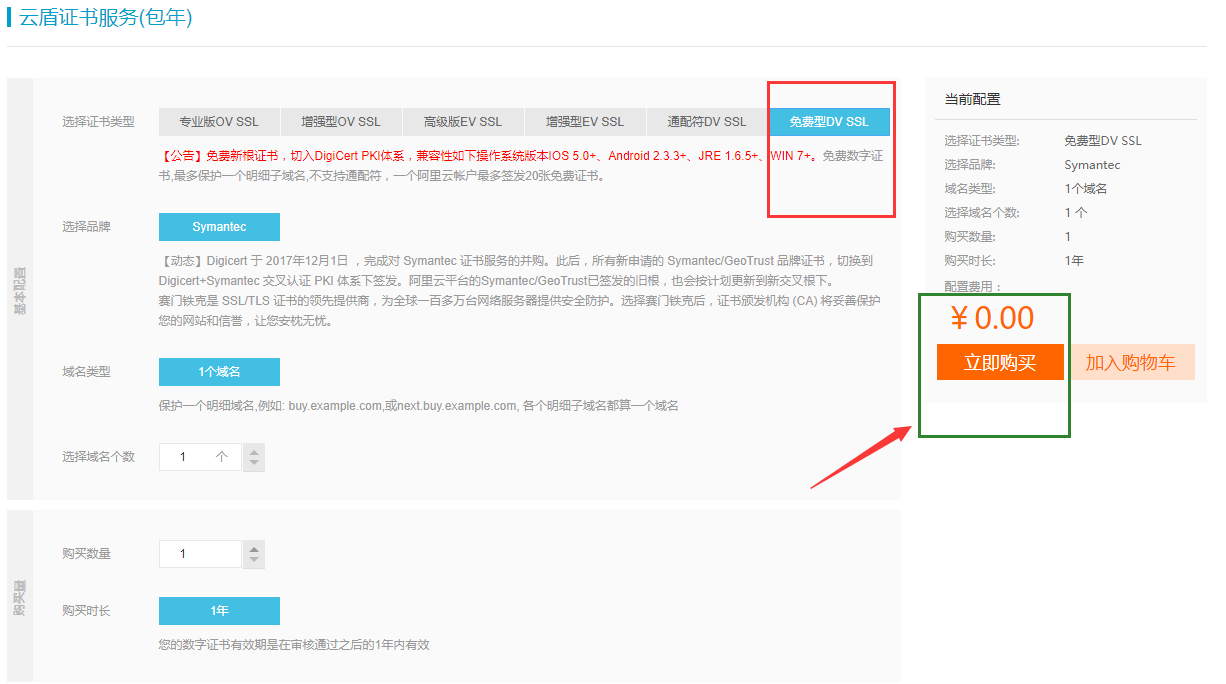Decrease 购买数量 with the down arrow
This screenshot has width=1226, height=684.
[254, 561]
